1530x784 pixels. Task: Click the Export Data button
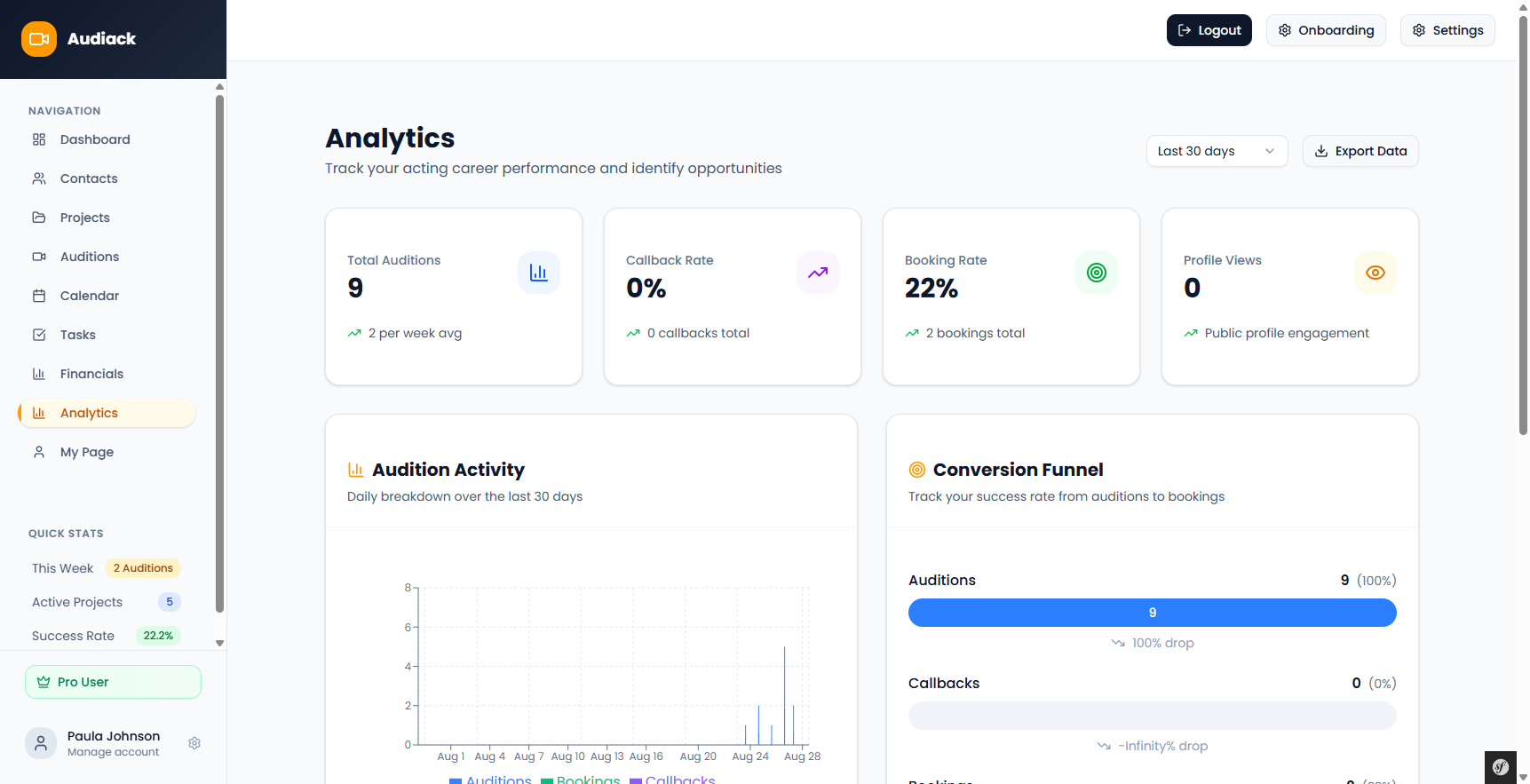[1360, 151]
